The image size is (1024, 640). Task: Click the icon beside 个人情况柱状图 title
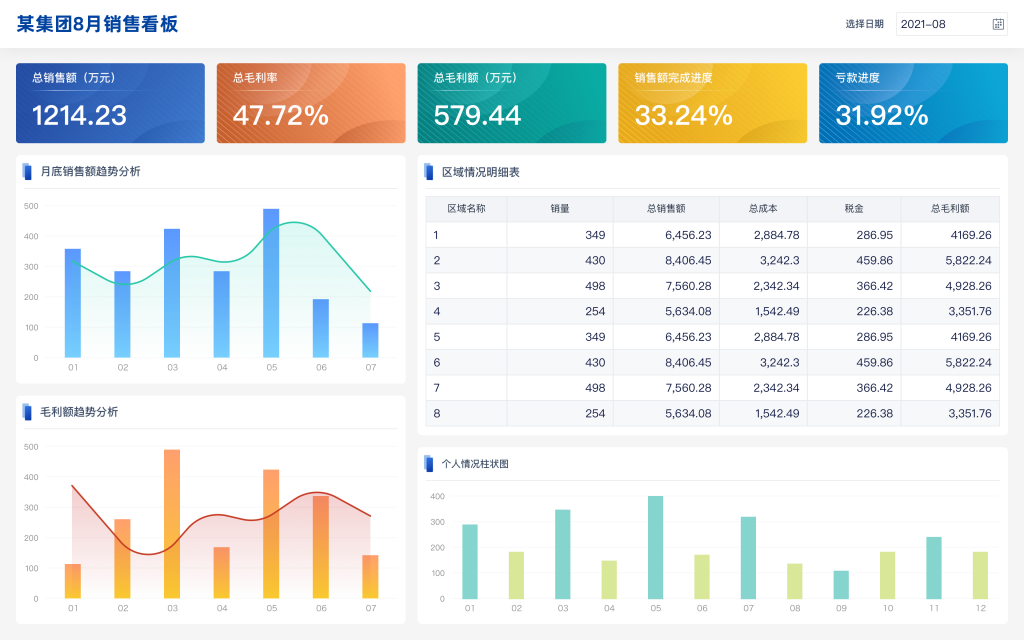click(x=429, y=463)
